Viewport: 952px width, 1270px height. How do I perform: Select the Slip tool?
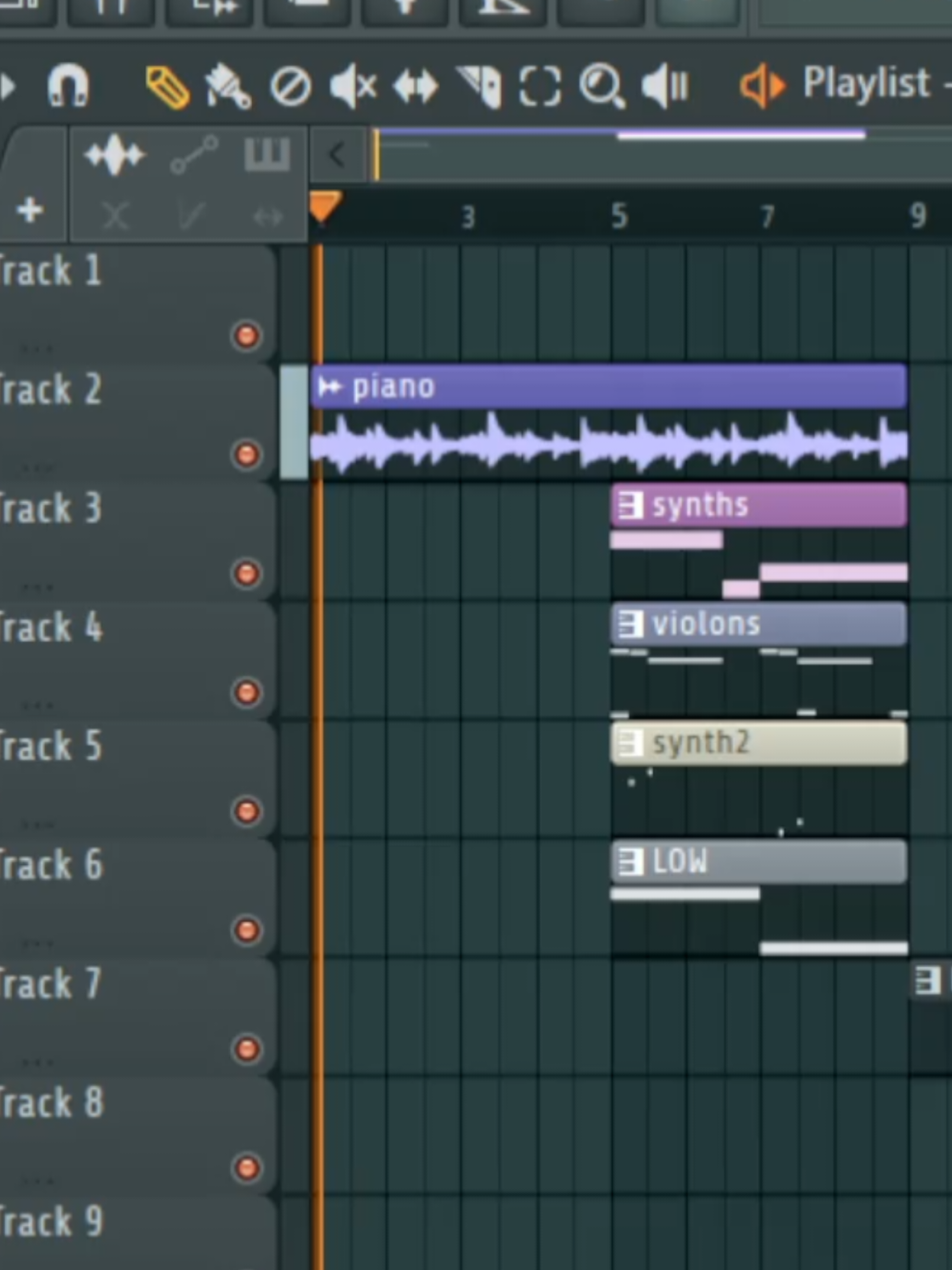click(x=416, y=86)
